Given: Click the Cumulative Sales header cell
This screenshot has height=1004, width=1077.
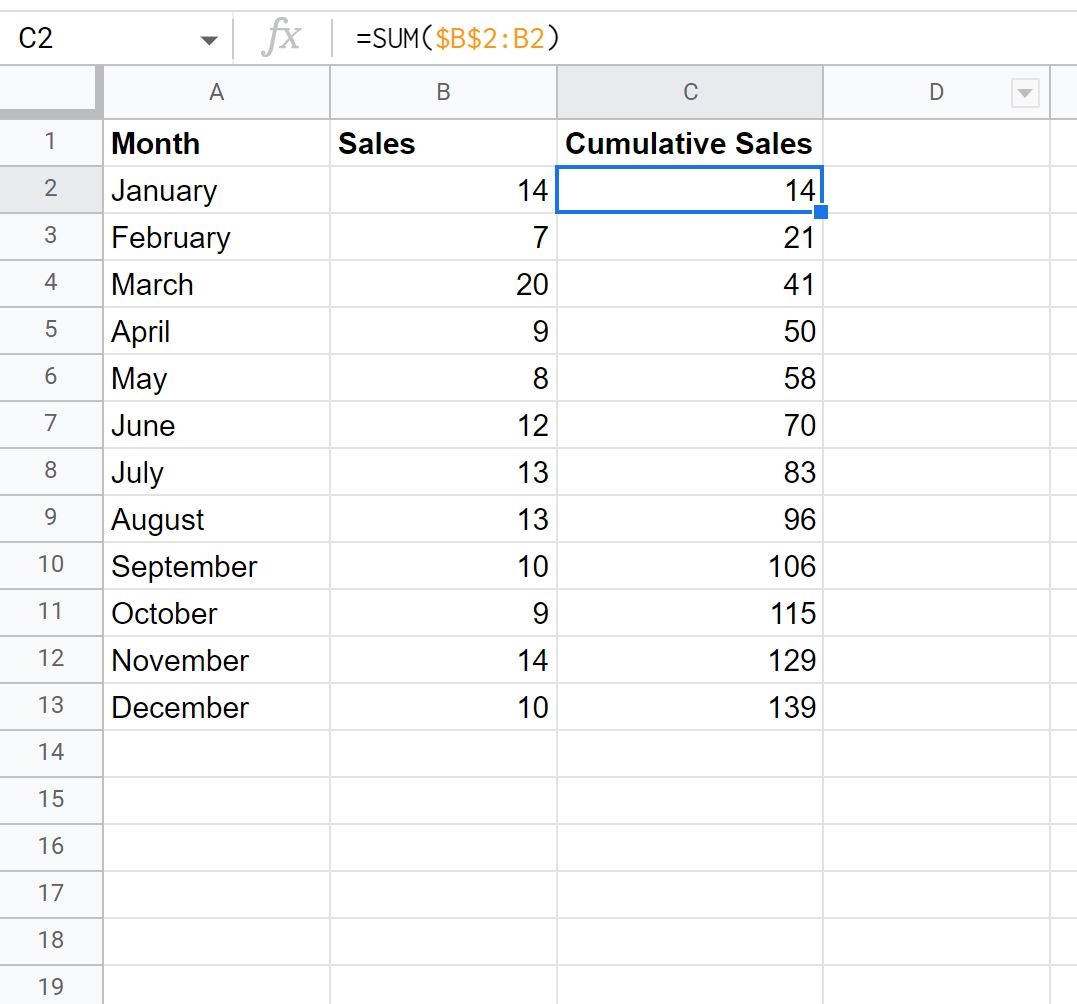Looking at the screenshot, I should point(688,143).
